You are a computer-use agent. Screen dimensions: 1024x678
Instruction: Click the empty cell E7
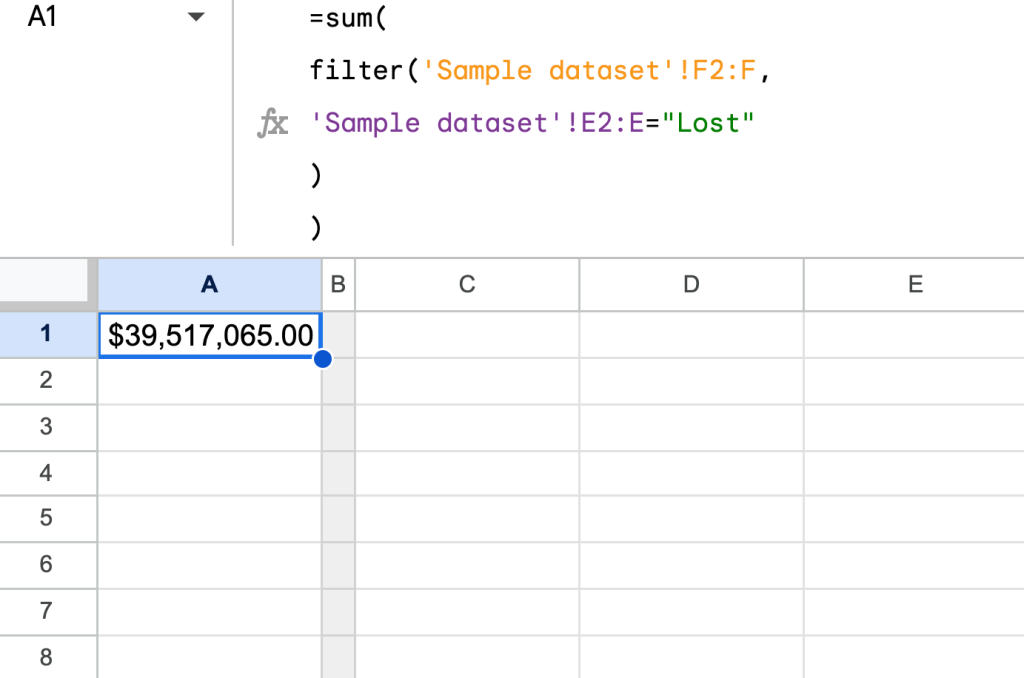[914, 611]
